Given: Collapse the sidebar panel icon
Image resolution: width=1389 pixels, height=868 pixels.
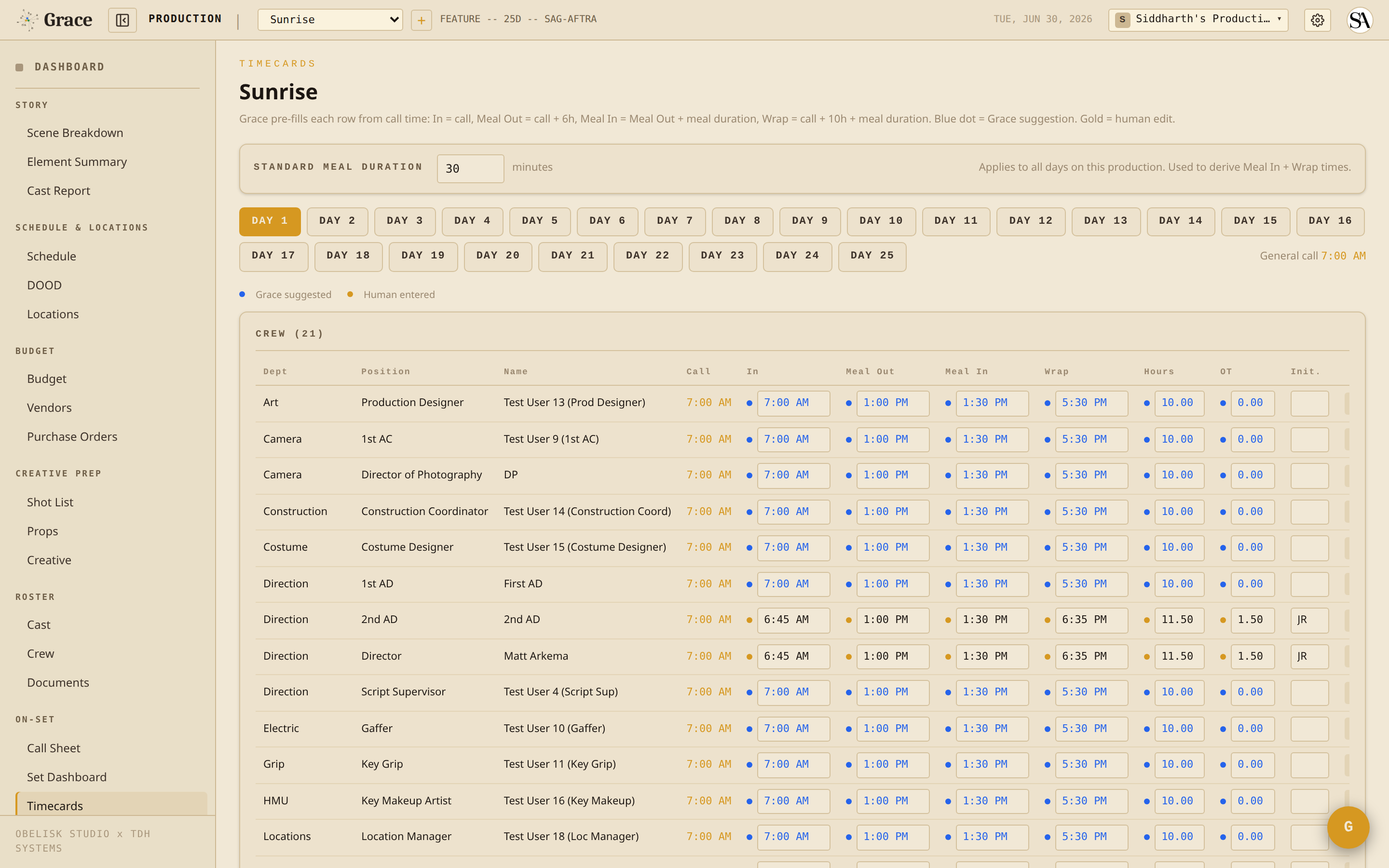Looking at the screenshot, I should (122, 20).
